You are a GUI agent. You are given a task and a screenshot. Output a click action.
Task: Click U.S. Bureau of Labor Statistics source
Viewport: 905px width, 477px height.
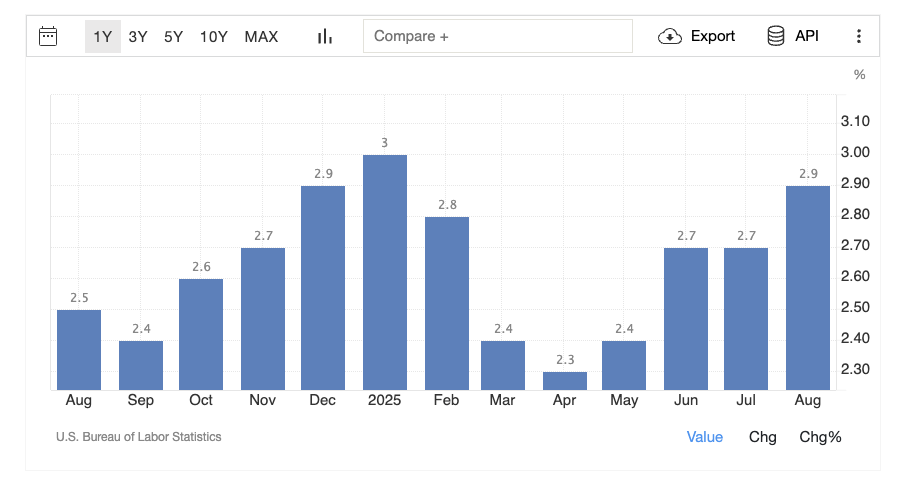pyautogui.click(x=139, y=437)
